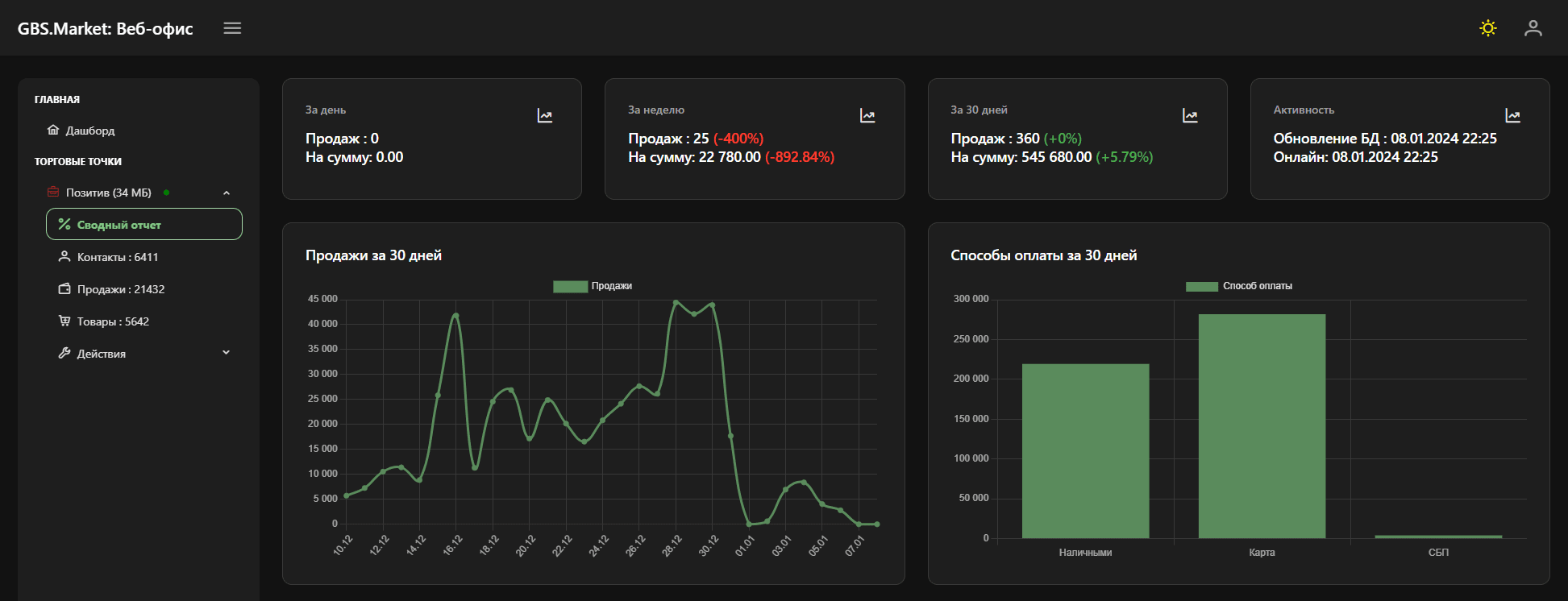This screenshot has width=1568, height=601.
Task: Open 'Продажи : 21432' list
Action: (x=120, y=289)
